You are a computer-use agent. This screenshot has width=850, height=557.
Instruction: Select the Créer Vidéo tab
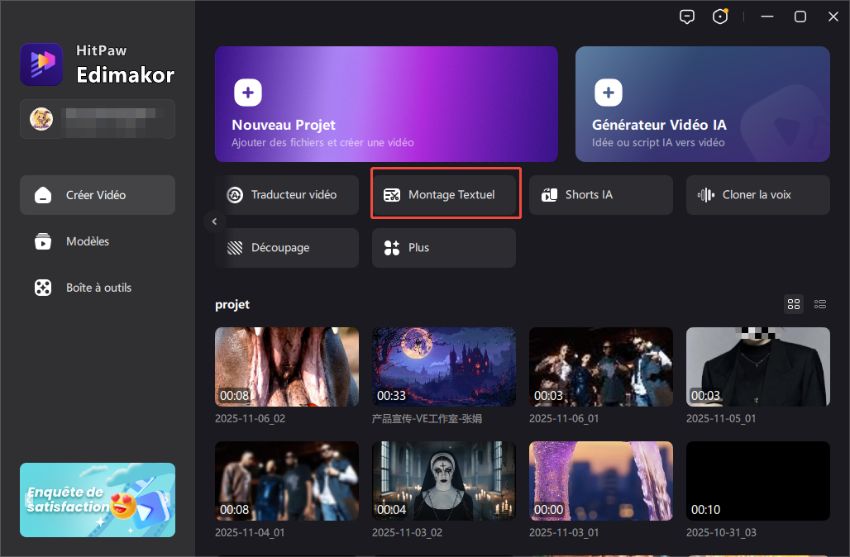coord(97,195)
